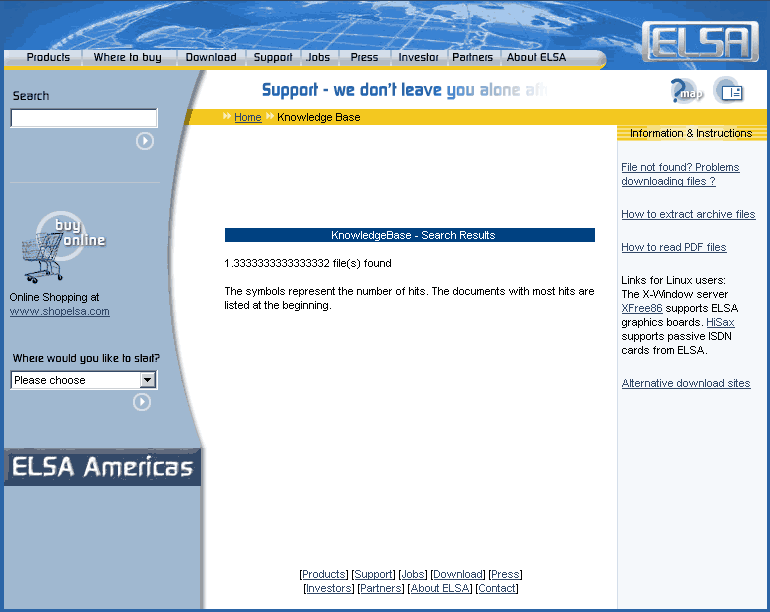
Task: Visit the www.shopelsa.com link
Action: 59,311
